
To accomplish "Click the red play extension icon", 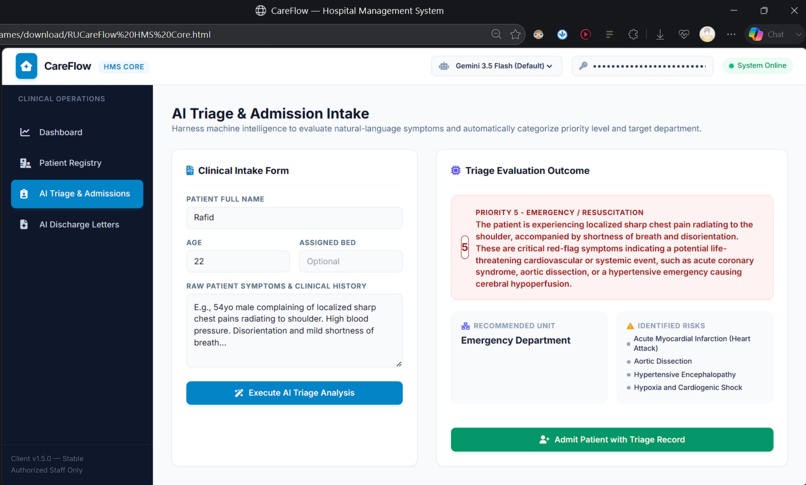I will click(x=585, y=34).
